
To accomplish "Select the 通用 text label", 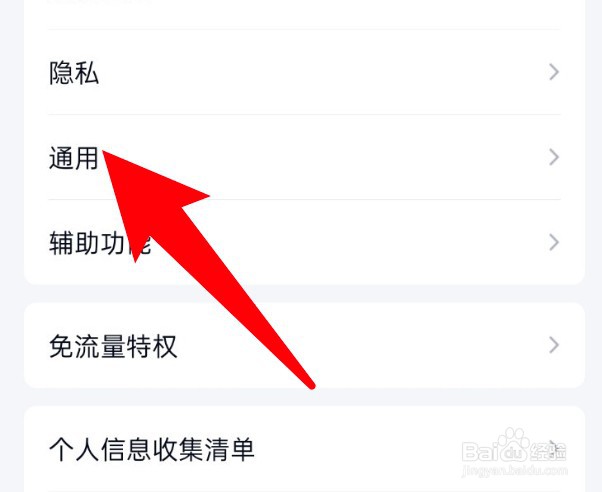I will (74, 158).
